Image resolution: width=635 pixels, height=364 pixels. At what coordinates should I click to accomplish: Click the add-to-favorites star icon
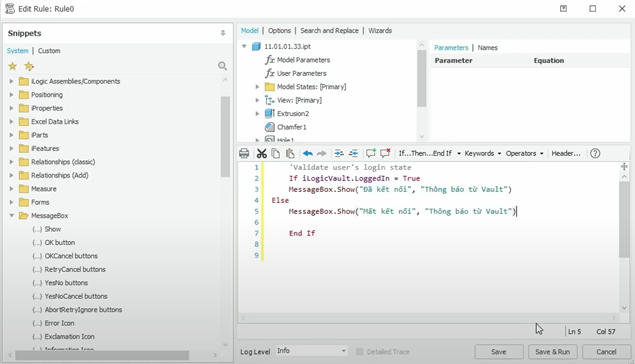29,66
